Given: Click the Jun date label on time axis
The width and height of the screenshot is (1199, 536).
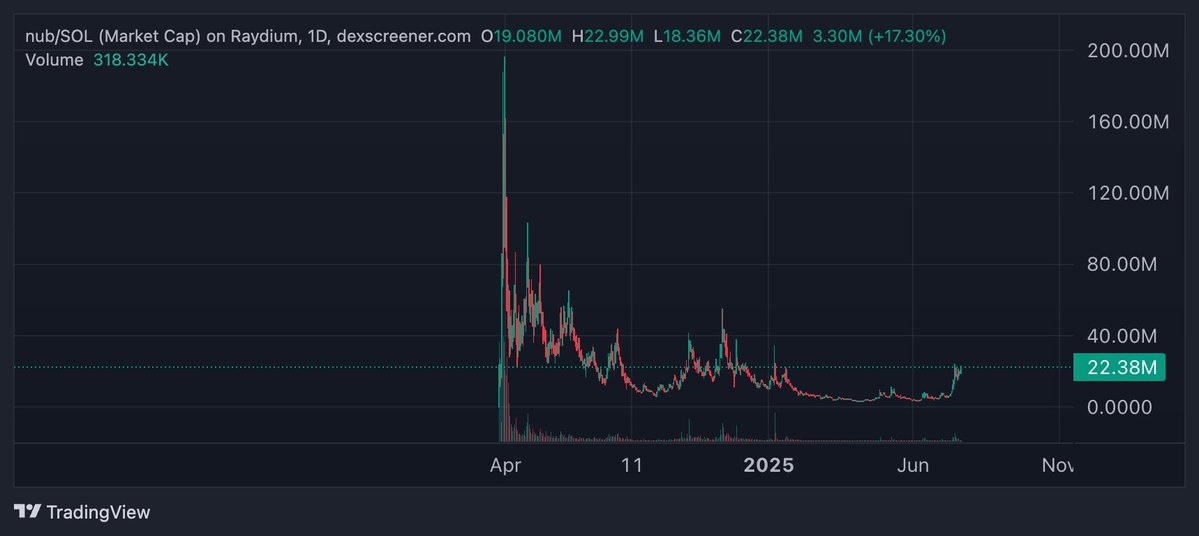Looking at the screenshot, I should (913, 465).
